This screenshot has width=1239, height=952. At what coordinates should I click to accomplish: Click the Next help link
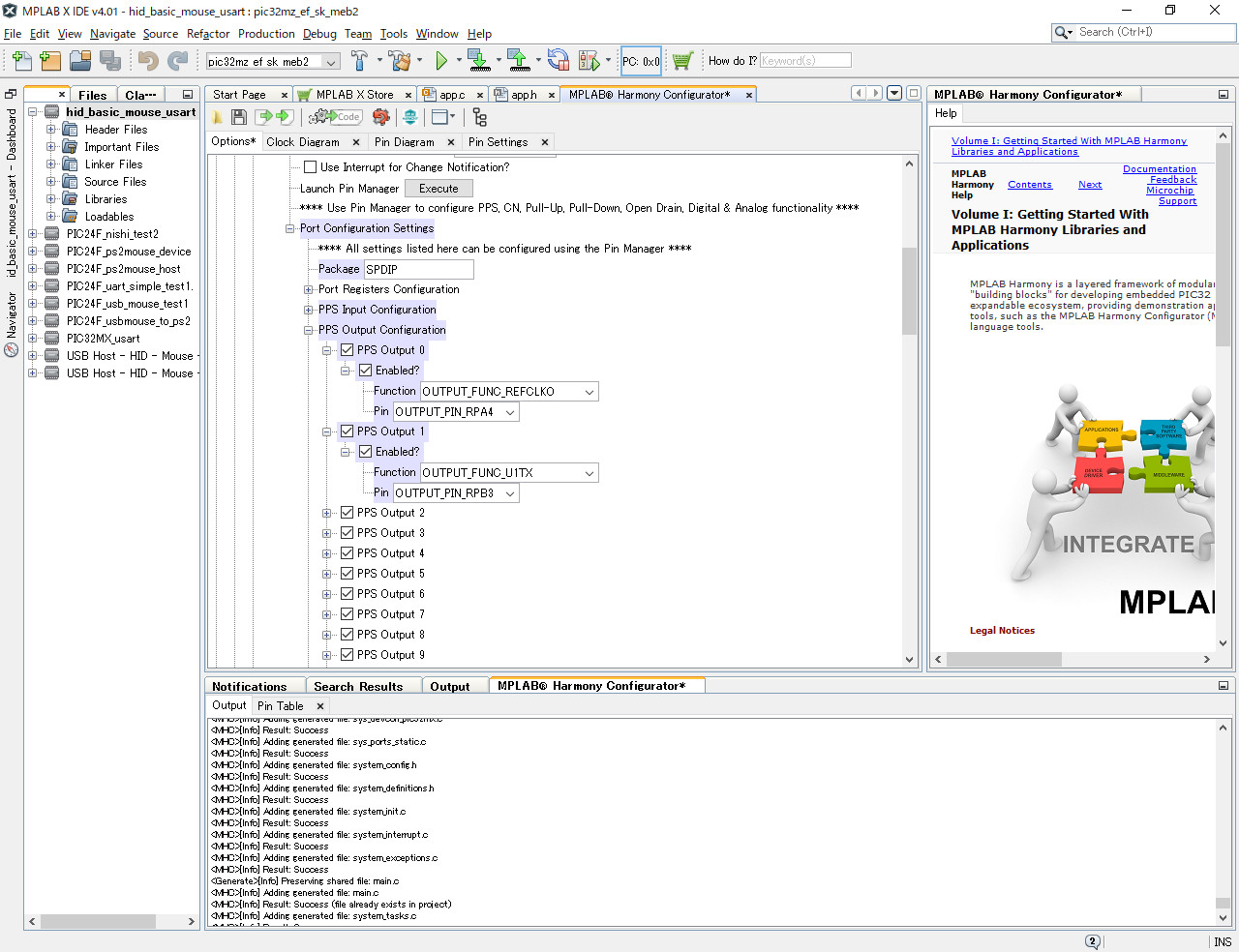pos(1090,185)
